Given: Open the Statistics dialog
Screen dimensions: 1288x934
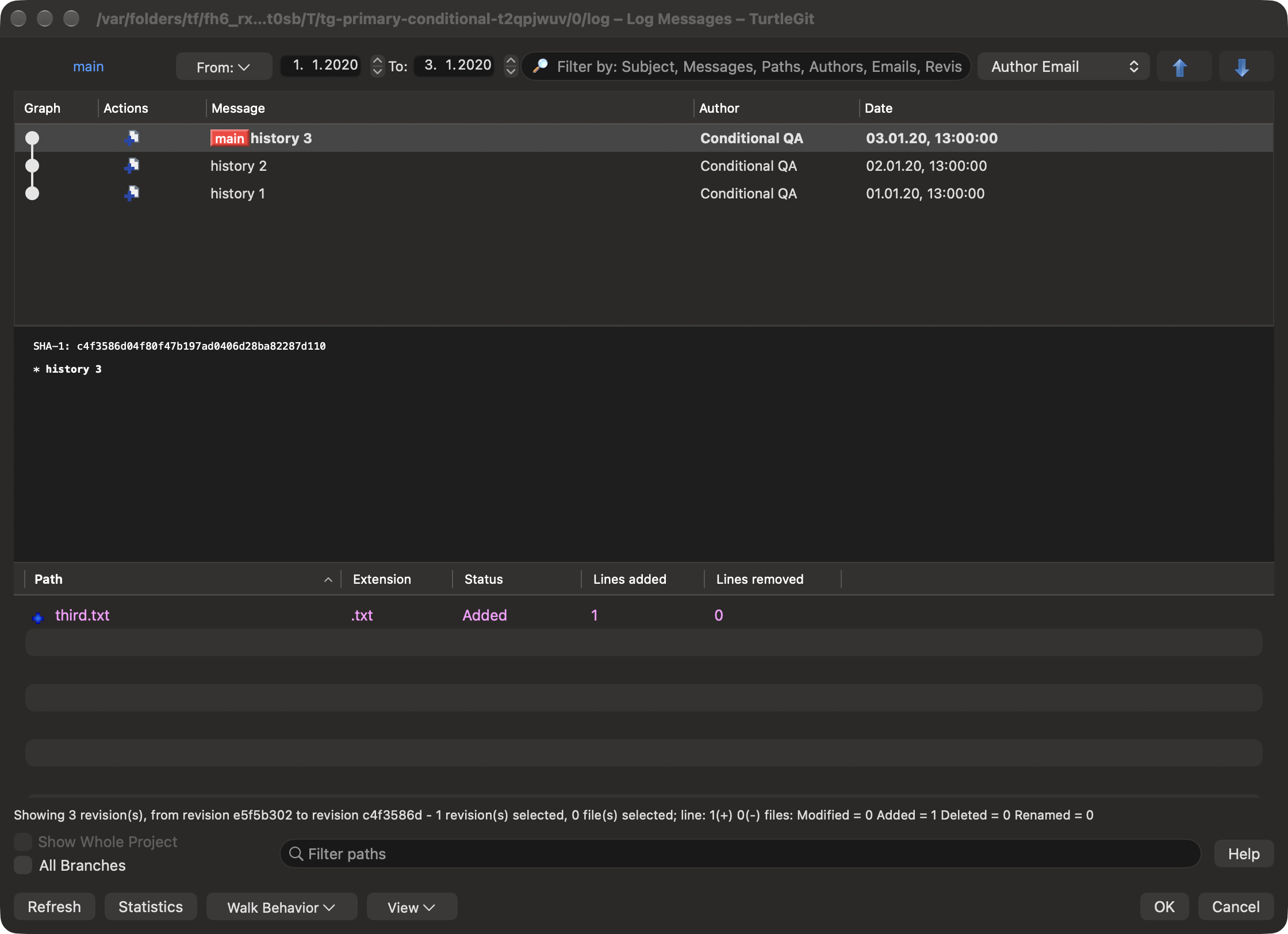Looking at the screenshot, I should [151, 907].
